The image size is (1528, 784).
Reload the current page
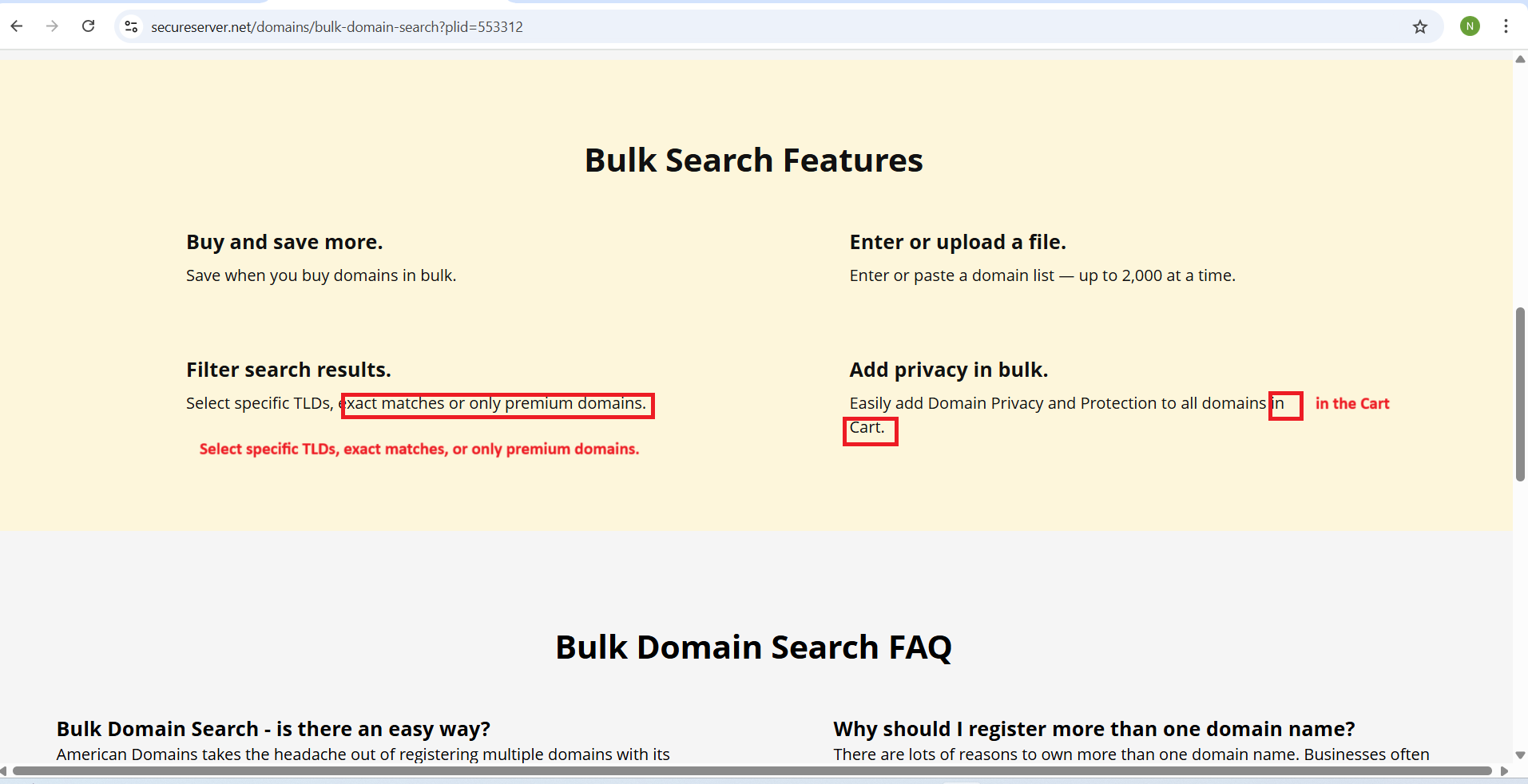pyautogui.click(x=89, y=26)
